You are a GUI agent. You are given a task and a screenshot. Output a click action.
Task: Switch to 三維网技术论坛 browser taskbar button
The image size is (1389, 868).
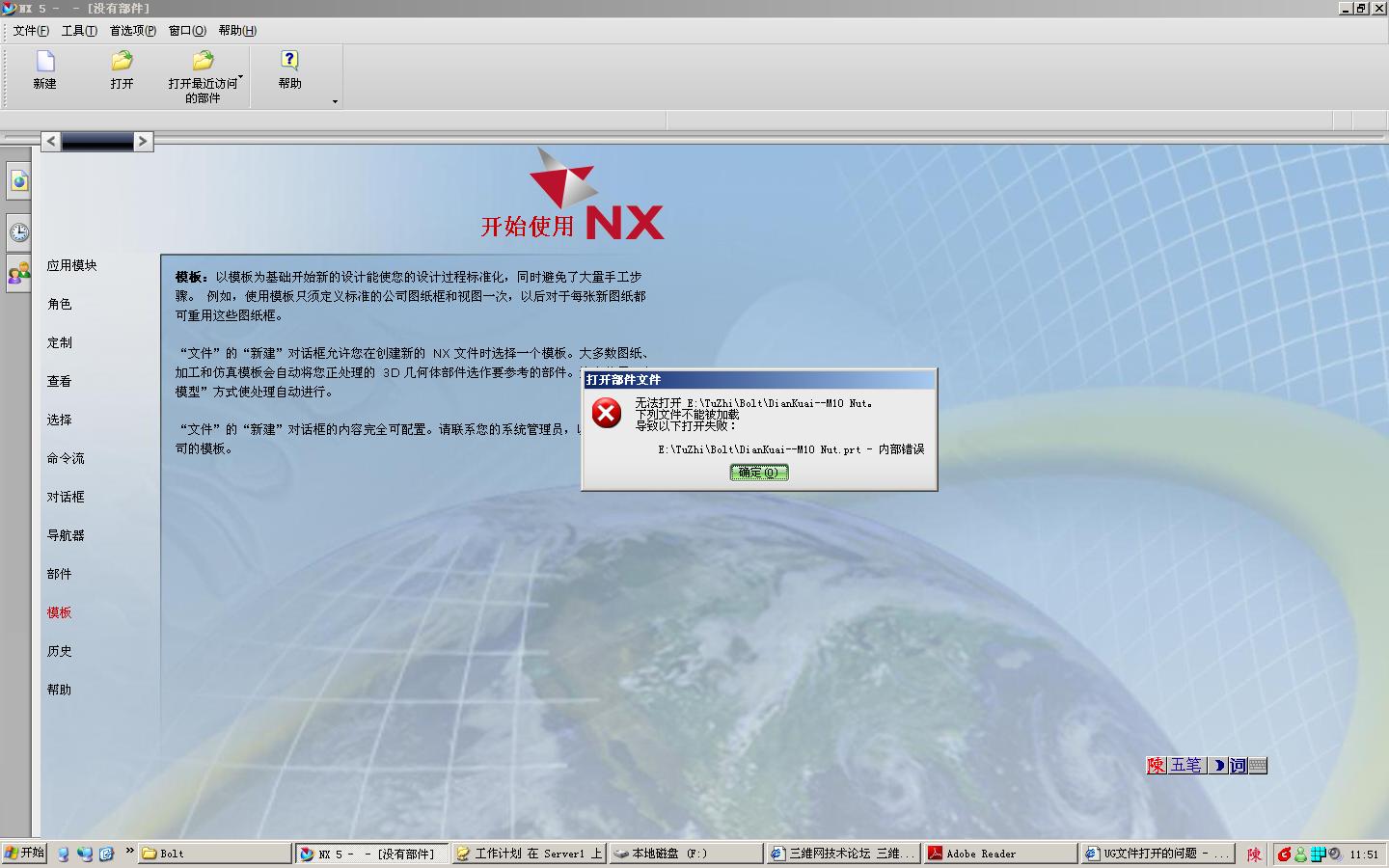(843, 854)
